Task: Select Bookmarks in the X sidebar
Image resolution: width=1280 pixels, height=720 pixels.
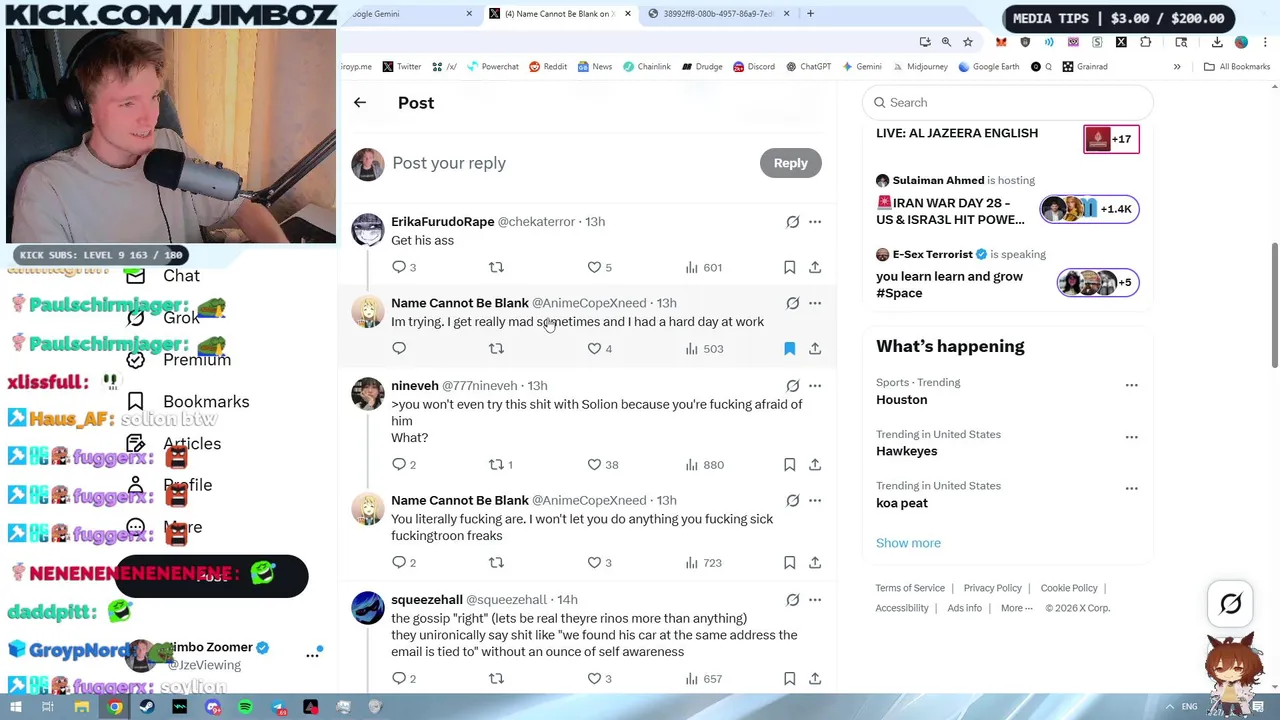Action: (190, 401)
